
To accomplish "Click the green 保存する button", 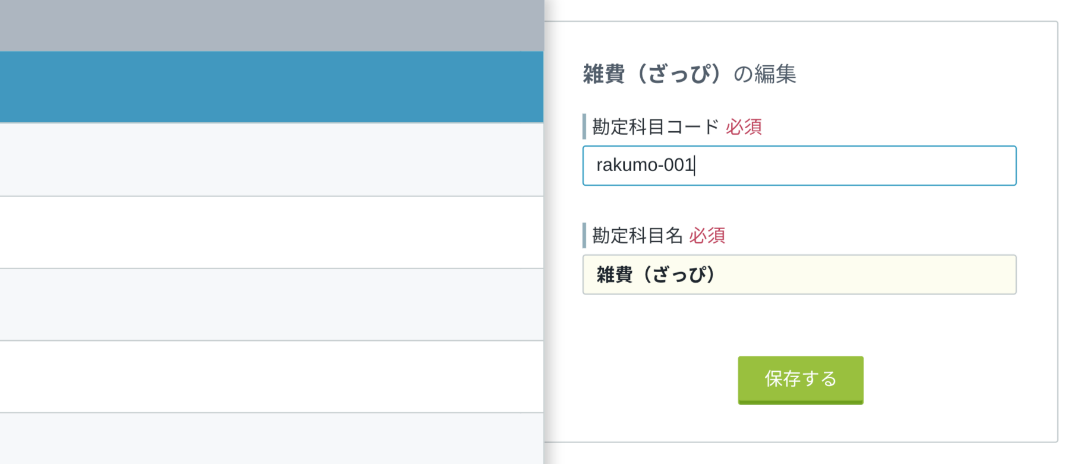I will pyautogui.click(x=800, y=380).
